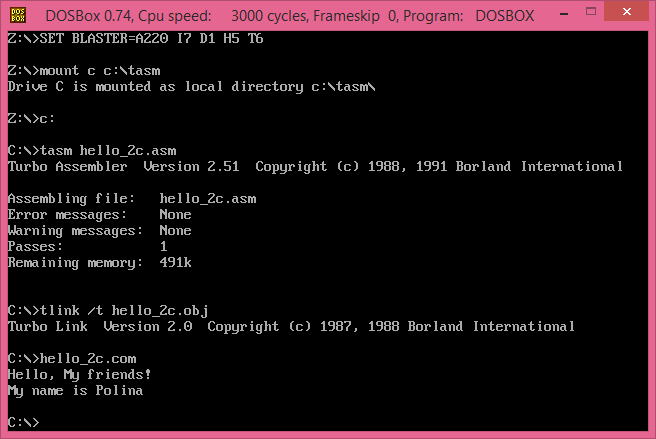Screen dimensions: 656x439
Task: Click the 'Hello, My friends!' output line
Action: pos(79,375)
